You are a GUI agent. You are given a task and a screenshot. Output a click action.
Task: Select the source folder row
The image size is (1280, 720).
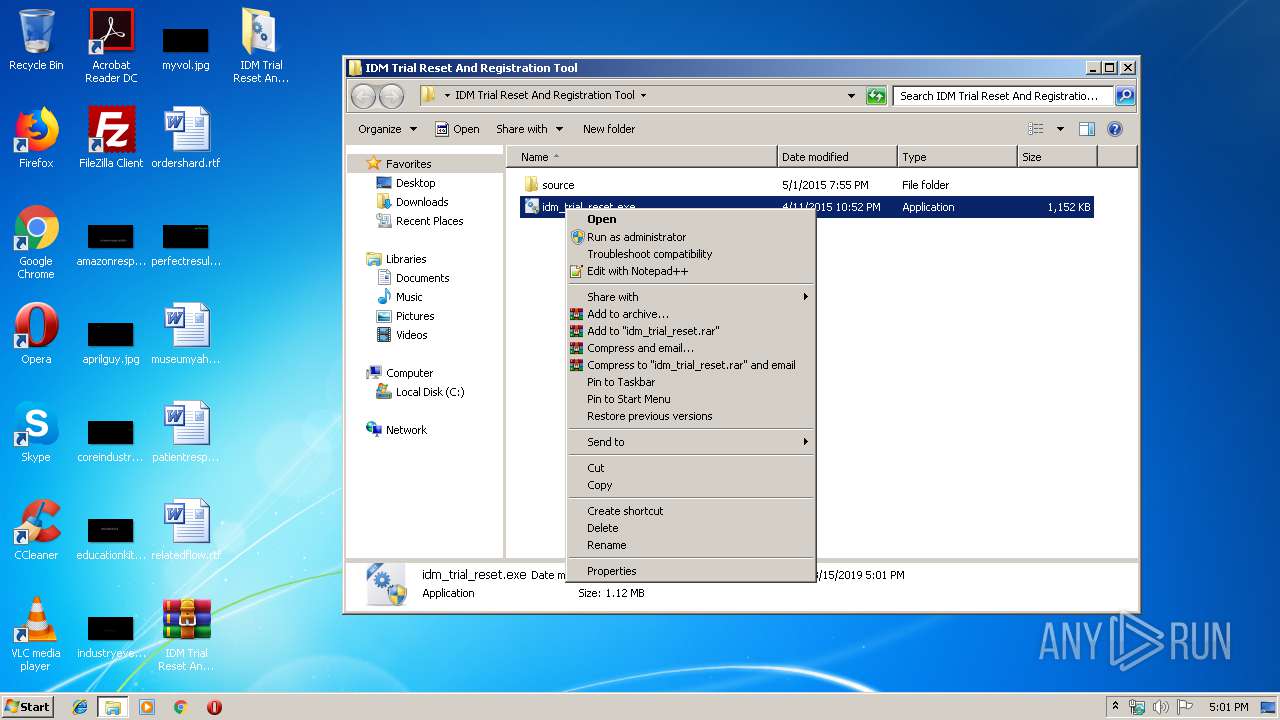pos(807,185)
